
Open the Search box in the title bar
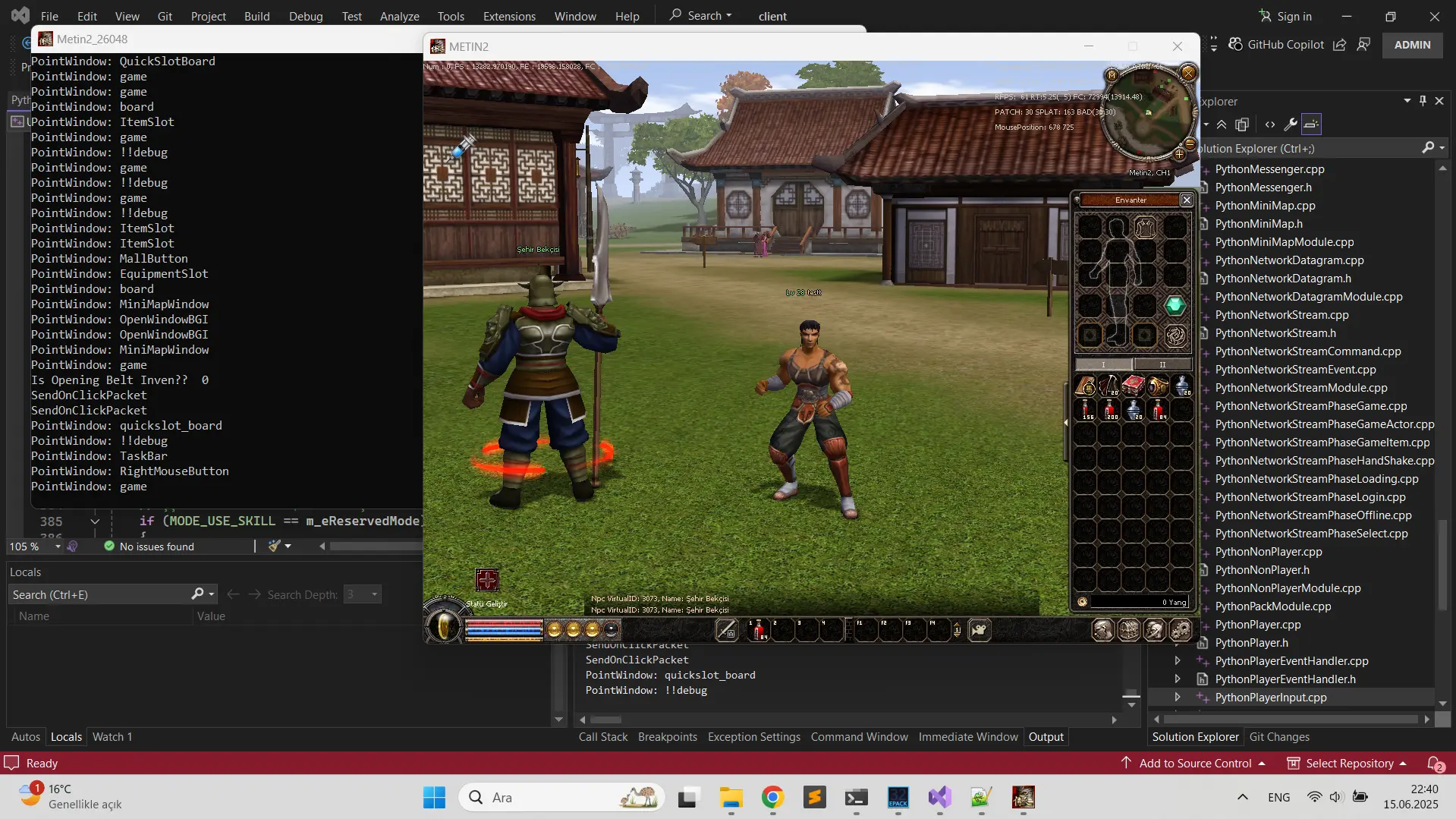coord(700,16)
